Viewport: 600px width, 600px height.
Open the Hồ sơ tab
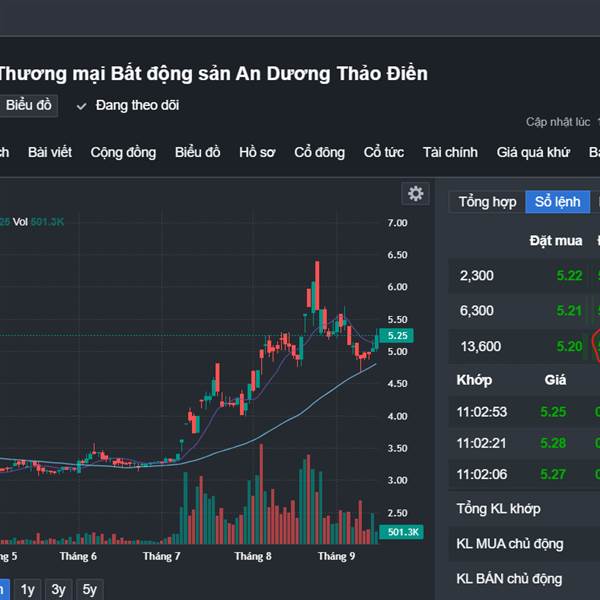257,152
